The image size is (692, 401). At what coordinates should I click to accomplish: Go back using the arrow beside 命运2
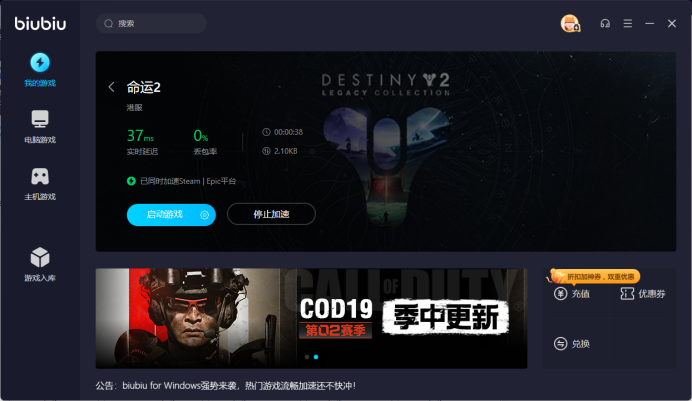112,87
